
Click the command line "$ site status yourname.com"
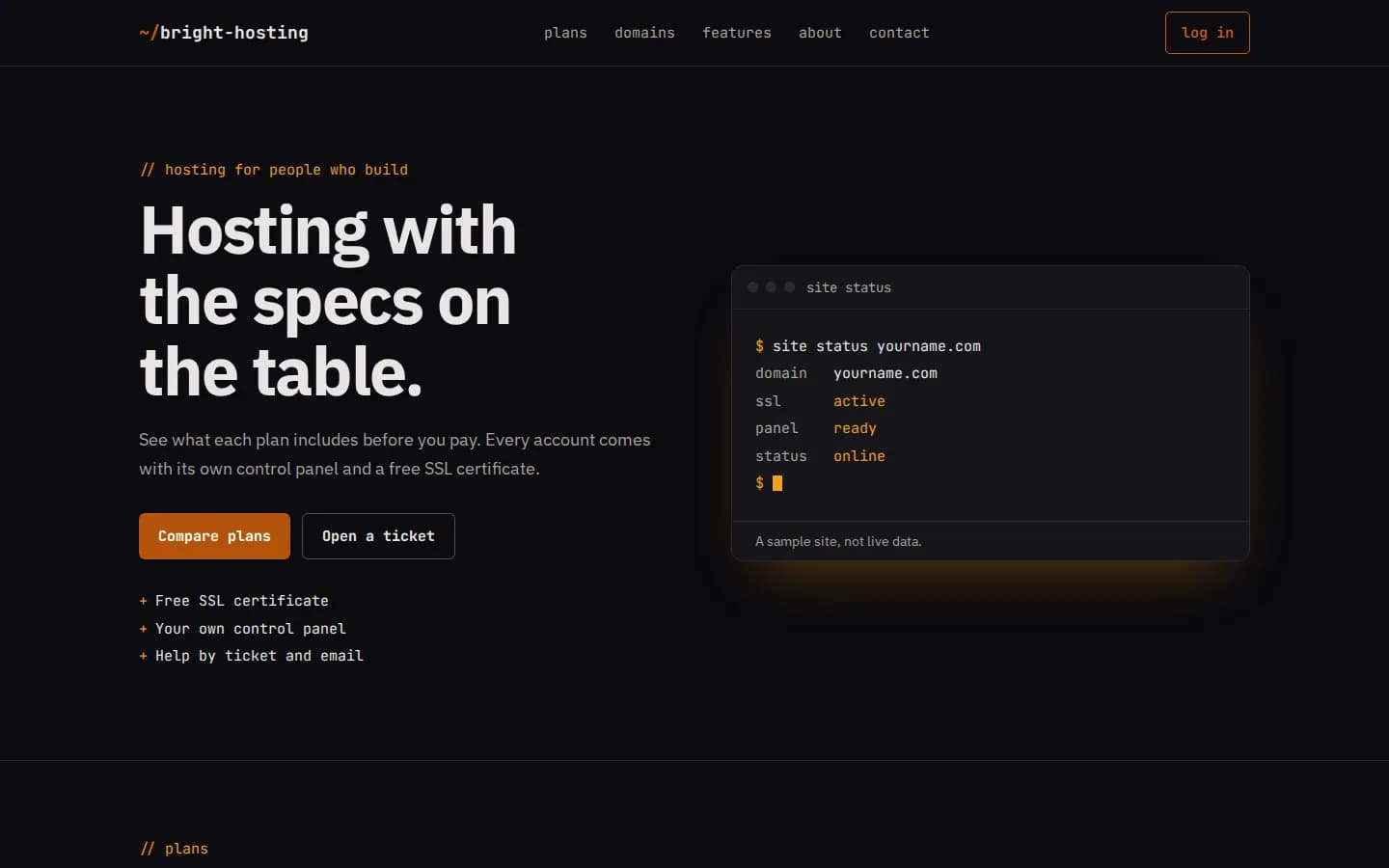868,346
